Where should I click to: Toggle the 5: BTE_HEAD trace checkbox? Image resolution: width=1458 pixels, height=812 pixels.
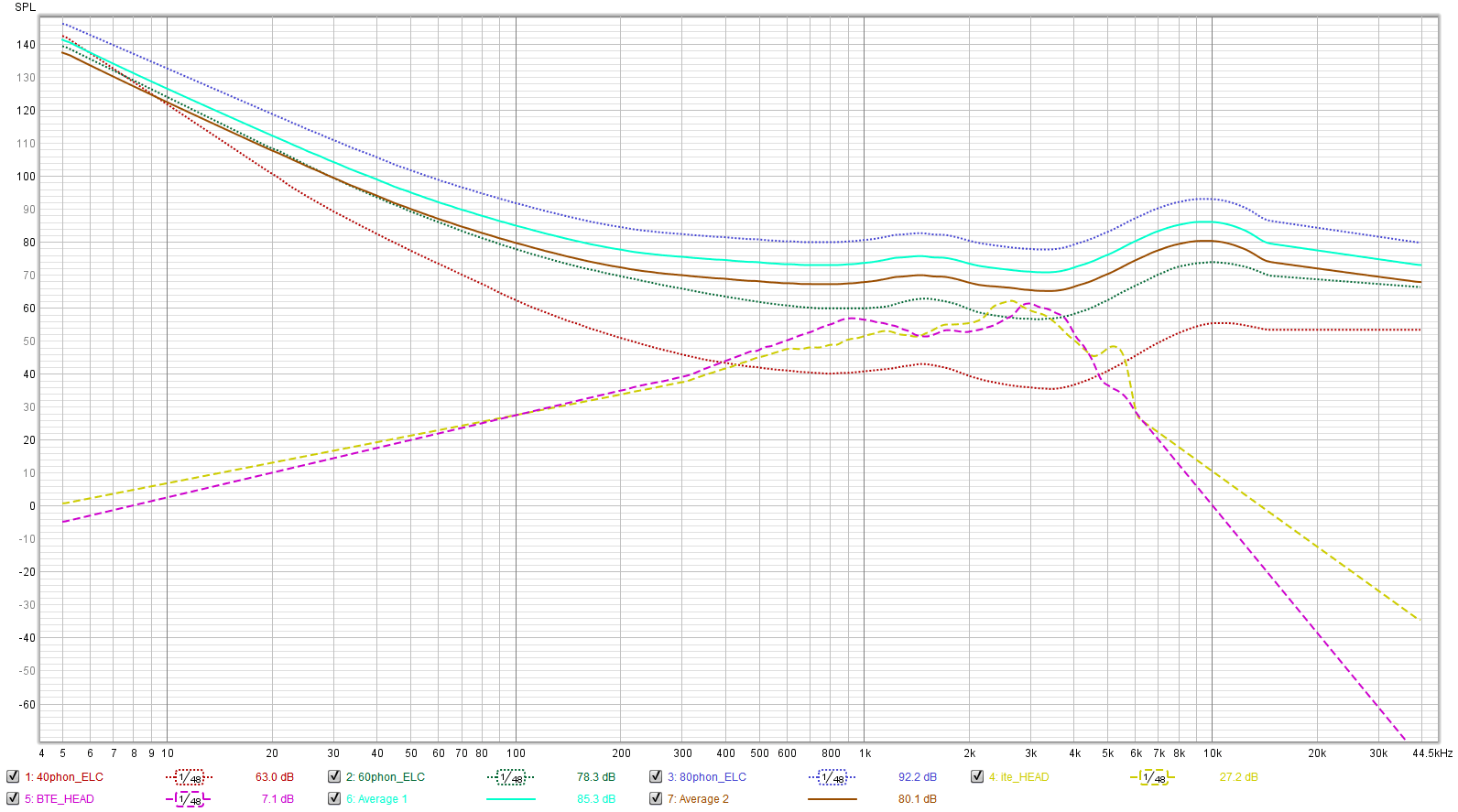[x=13, y=798]
